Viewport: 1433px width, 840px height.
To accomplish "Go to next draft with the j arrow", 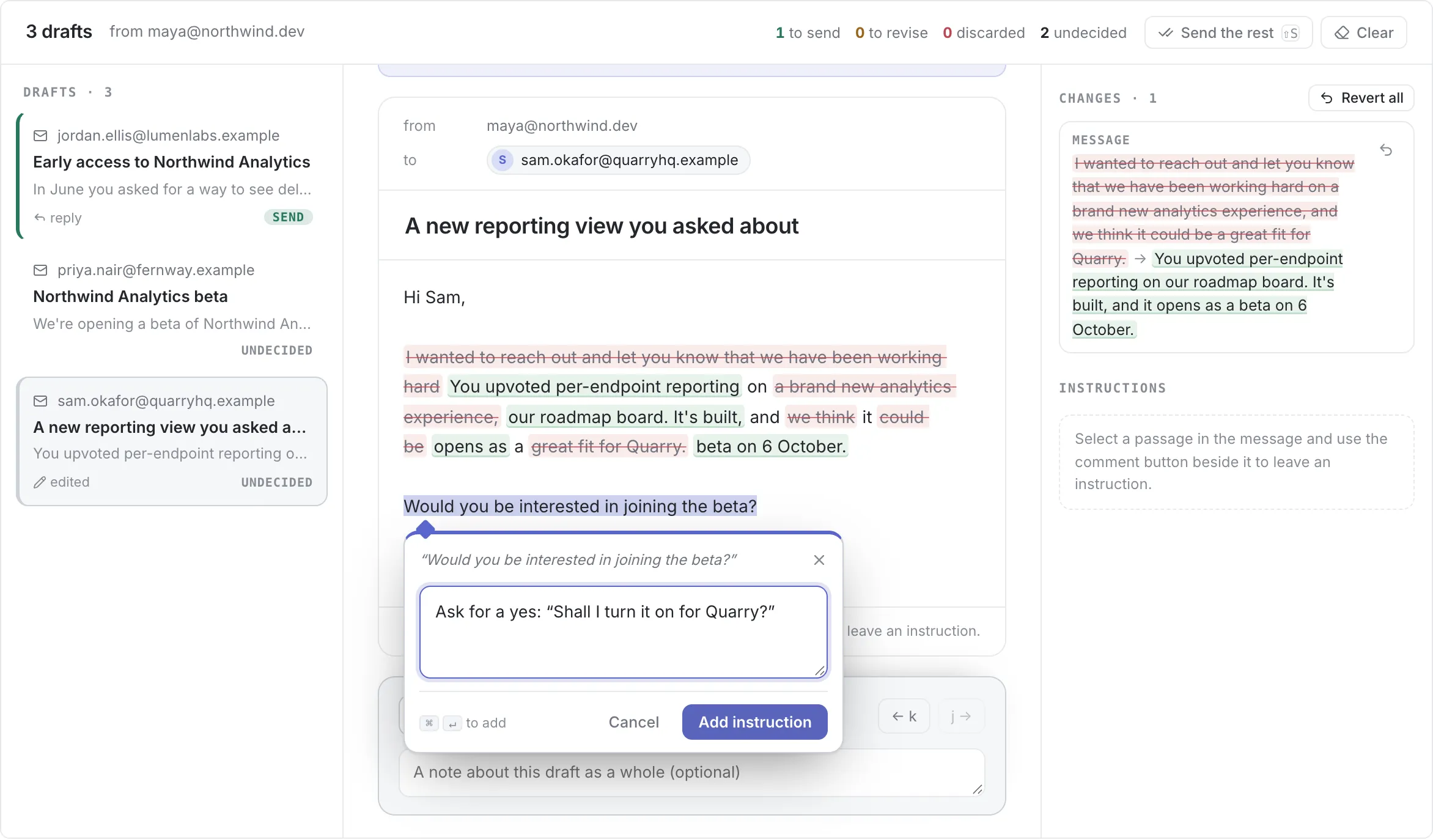I will click(x=962, y=717).
